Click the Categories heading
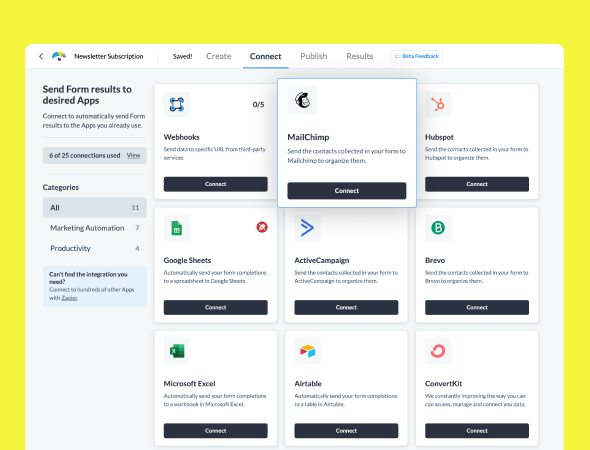 (61, 187)
